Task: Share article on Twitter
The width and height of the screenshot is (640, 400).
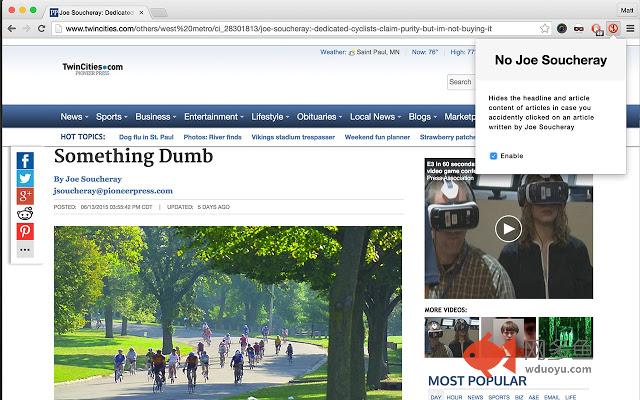Action: coord(25,178)
